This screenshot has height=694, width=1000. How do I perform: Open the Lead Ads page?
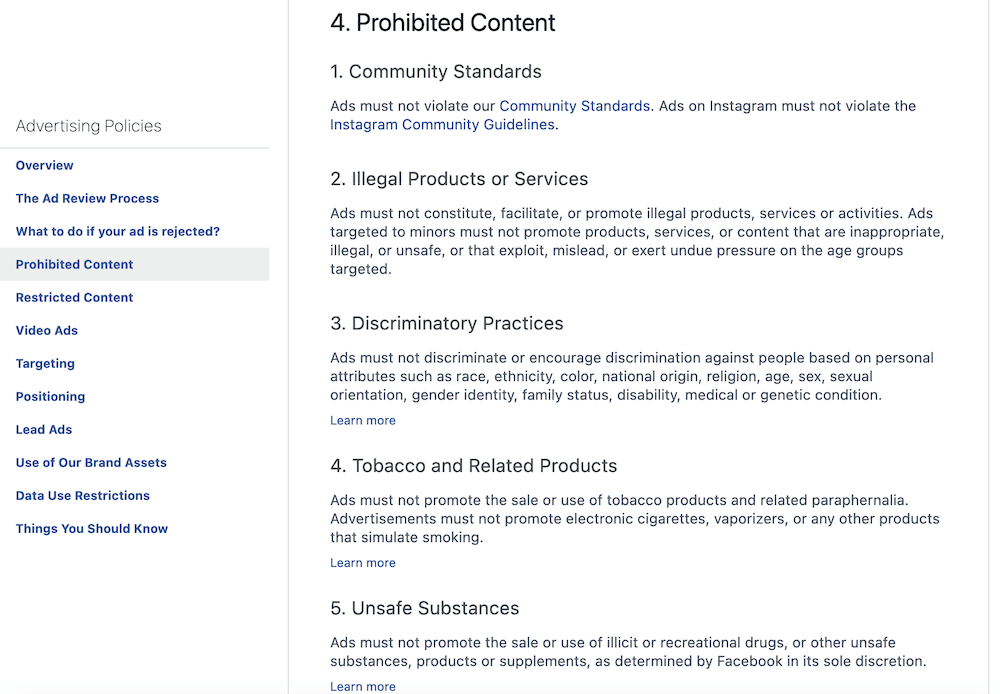pyautogui.click(x=43, y=429)
